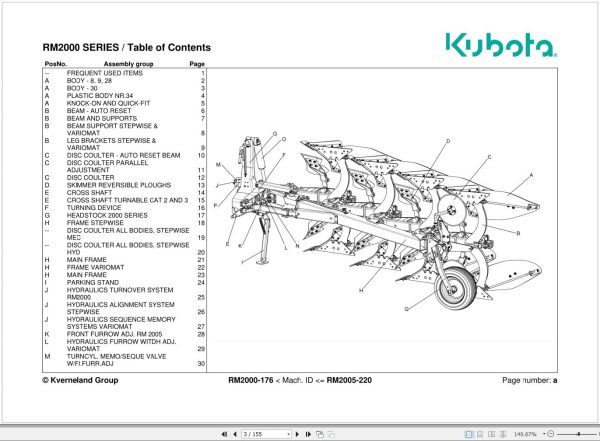600x441 pixels.
Task: Click HYDRAULICS FURROW WITDH ADJ. entry
Action: click(x=121, y=345)
